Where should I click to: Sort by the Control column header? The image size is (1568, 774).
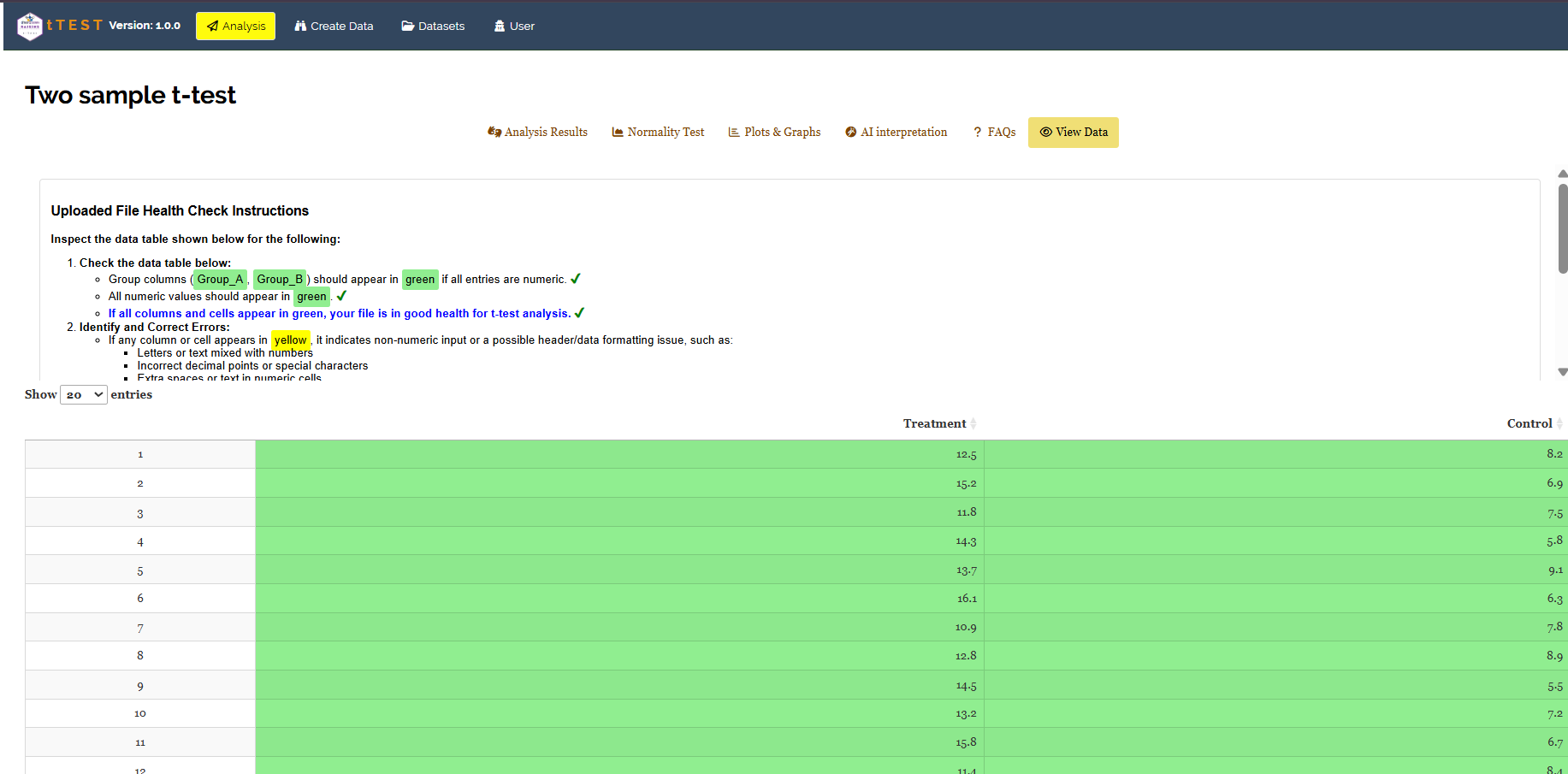1530,423
